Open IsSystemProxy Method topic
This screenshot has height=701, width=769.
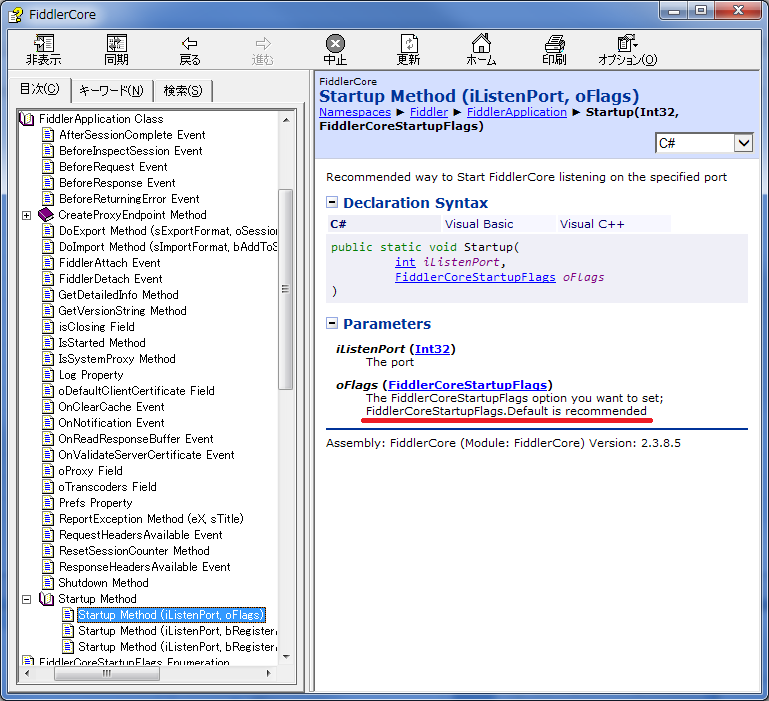117,359
